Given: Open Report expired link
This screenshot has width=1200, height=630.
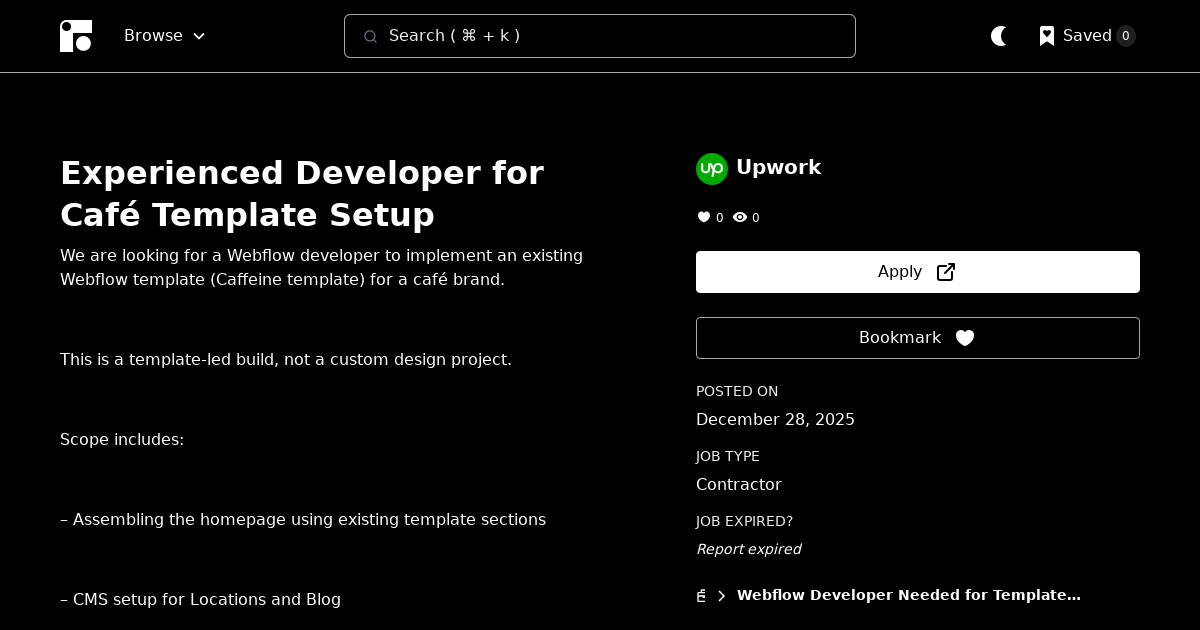Looking at the screenshot, I should [748, 549].
